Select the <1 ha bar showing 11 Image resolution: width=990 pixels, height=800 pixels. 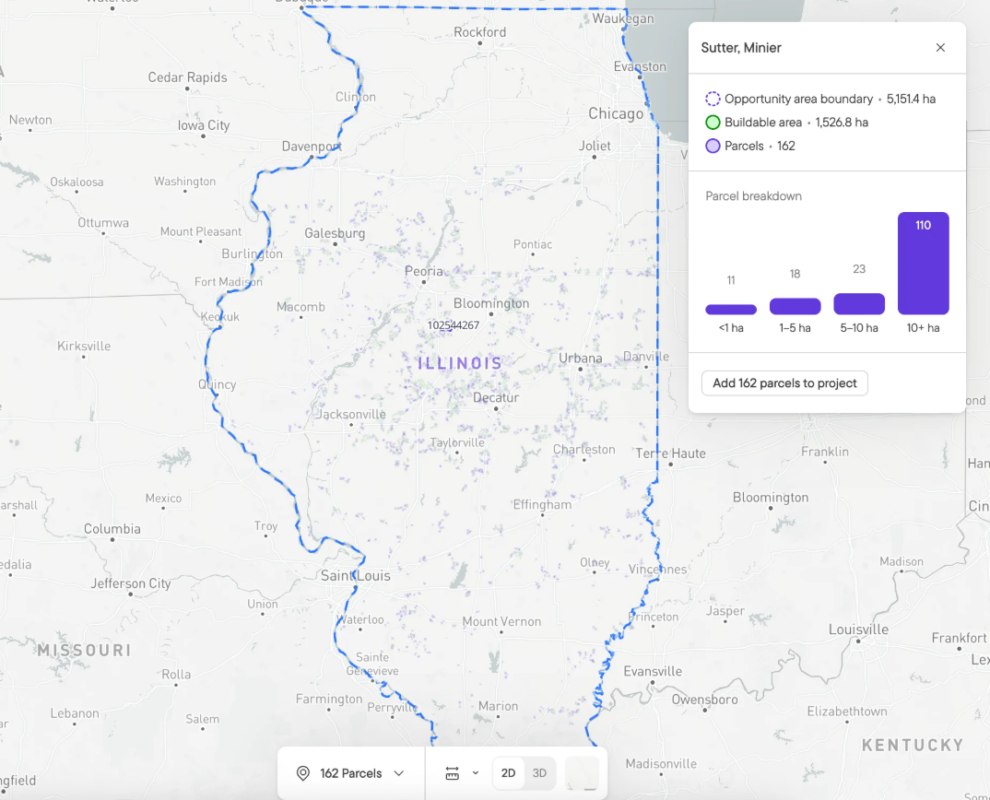pyautogui.click(x=731, y=309)
